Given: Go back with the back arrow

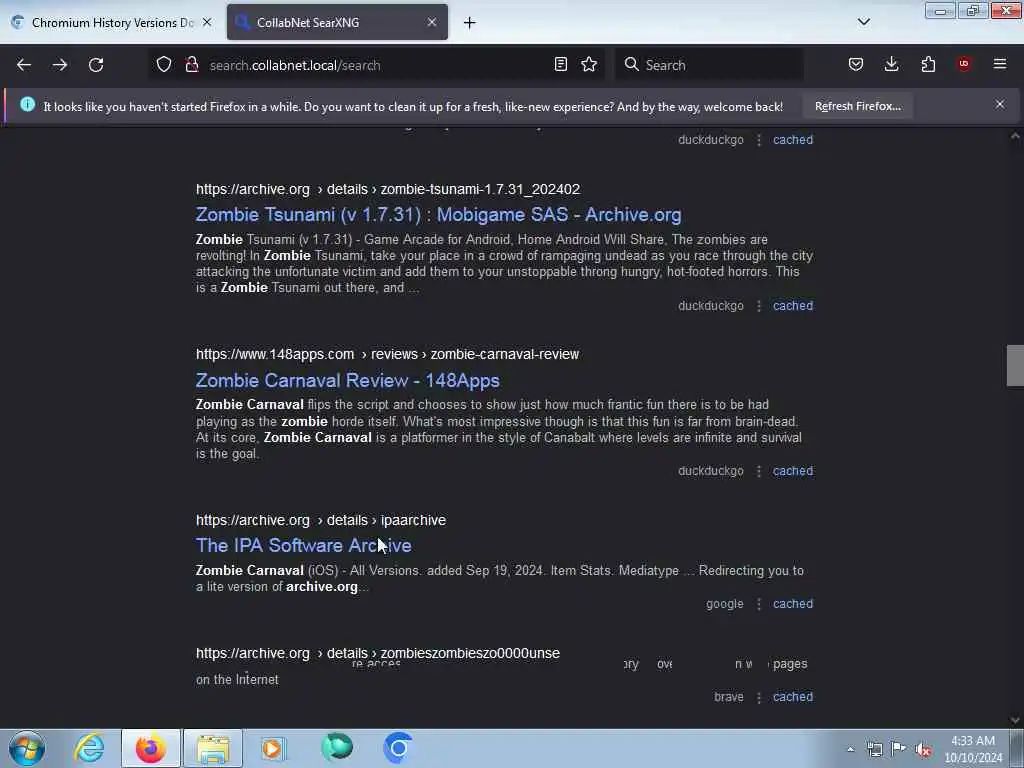Looking at the screenshot, I should (24, 65).
